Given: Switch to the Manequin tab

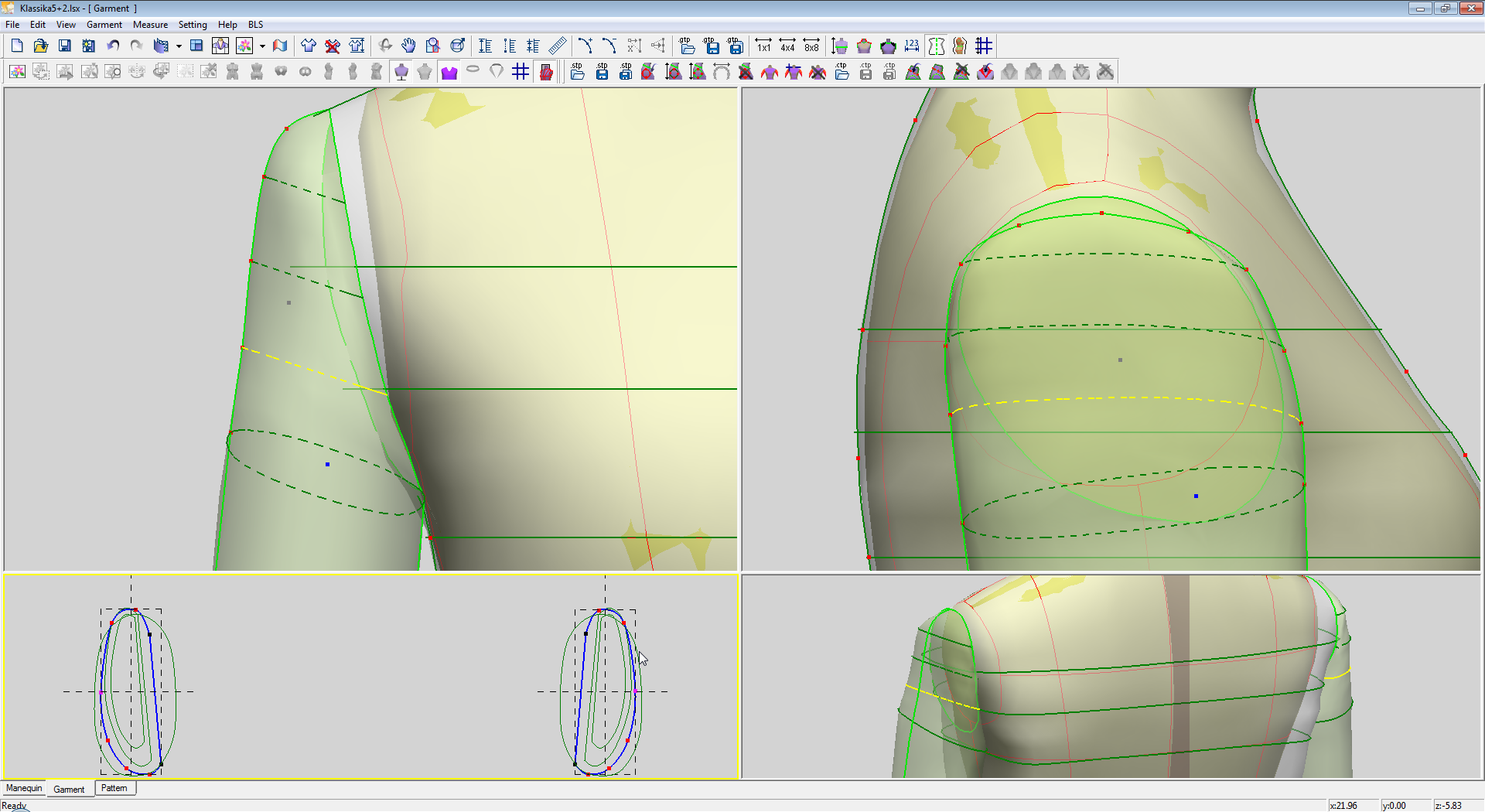Looking at the screenshot, I should (x=24, y=788).
